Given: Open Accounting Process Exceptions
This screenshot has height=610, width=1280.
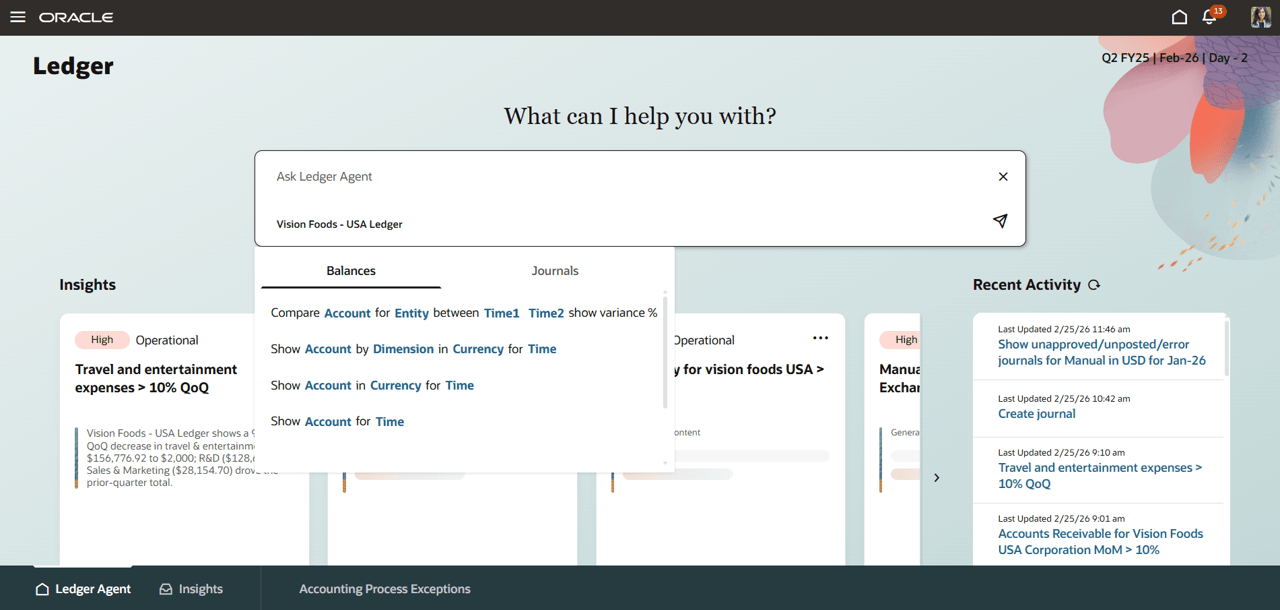Looking at the screenshot, I should [x=385, y=589].
